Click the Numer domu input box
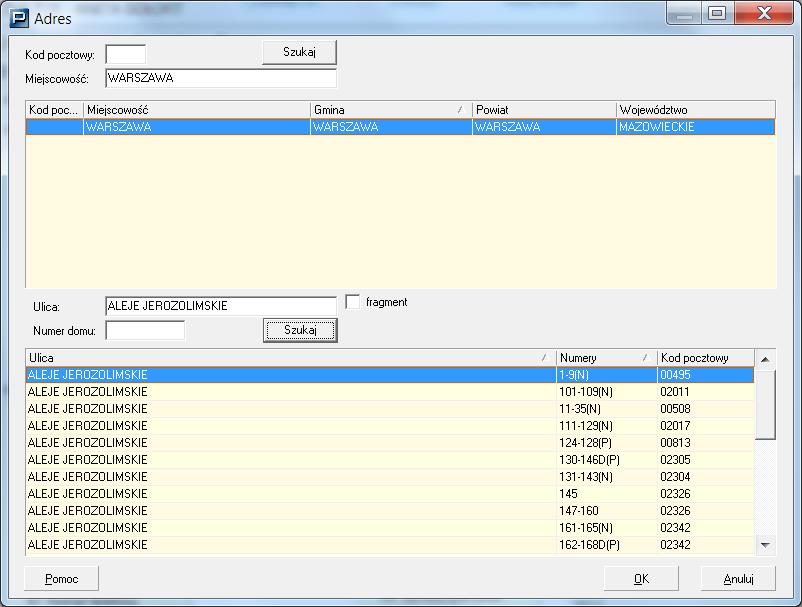 pyautogui.click(x=145, y=330)
